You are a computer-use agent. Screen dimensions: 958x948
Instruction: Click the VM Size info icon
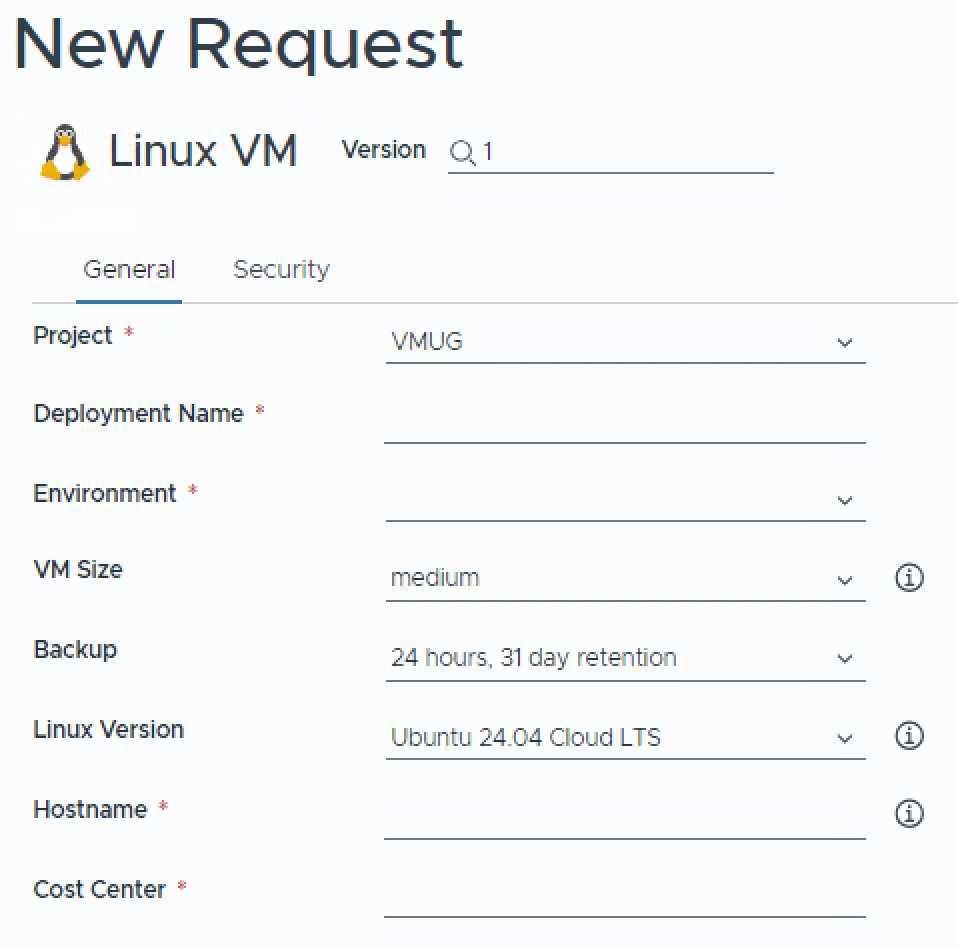(909, 577)
